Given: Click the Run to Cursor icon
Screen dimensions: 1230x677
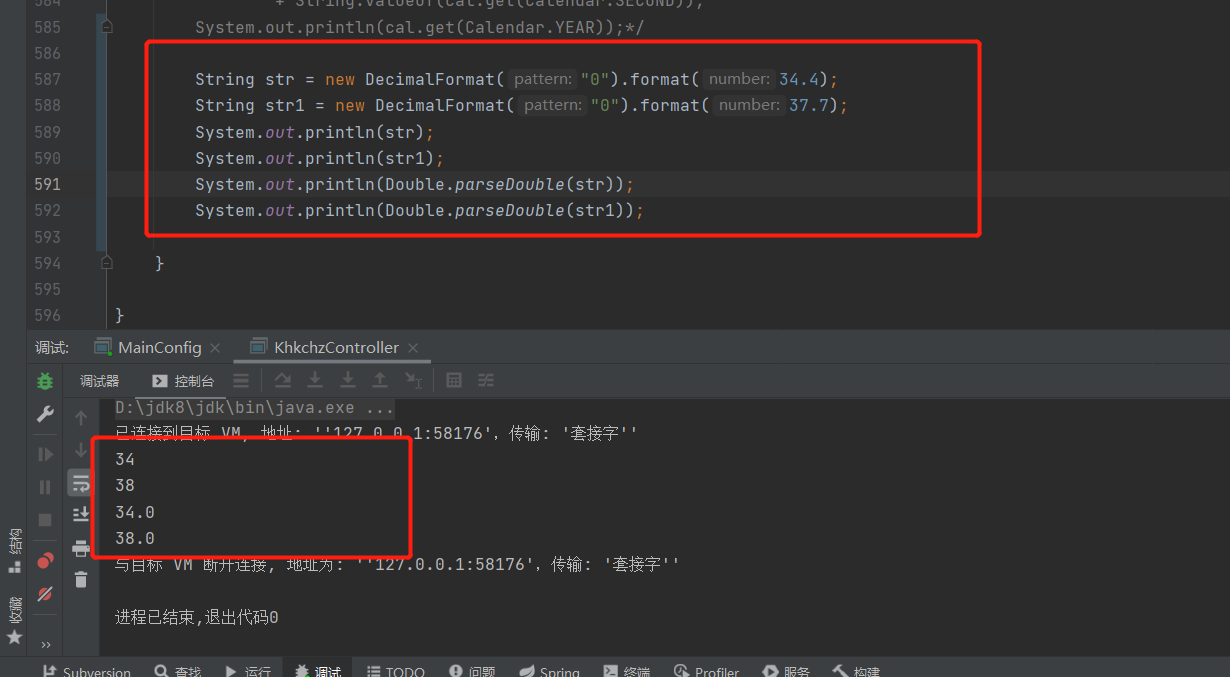Looking at the screenshot, I should pyautogui.click(x=412, y=380).
